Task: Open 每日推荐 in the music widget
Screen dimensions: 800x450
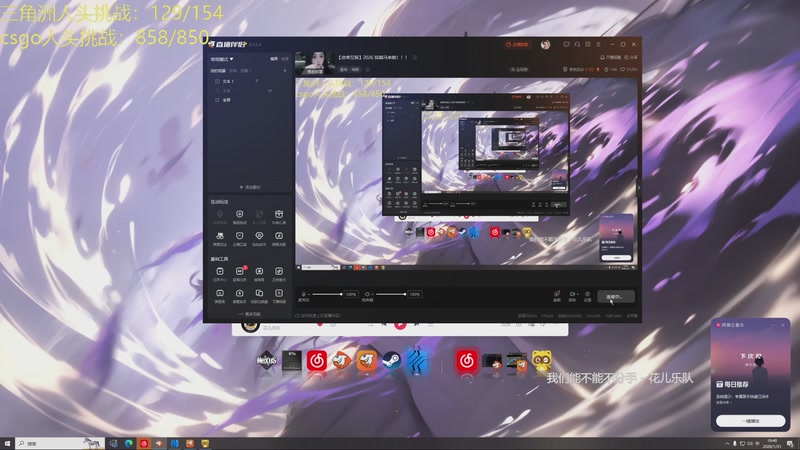Action: pyautogui.click(x=732, y=384)
